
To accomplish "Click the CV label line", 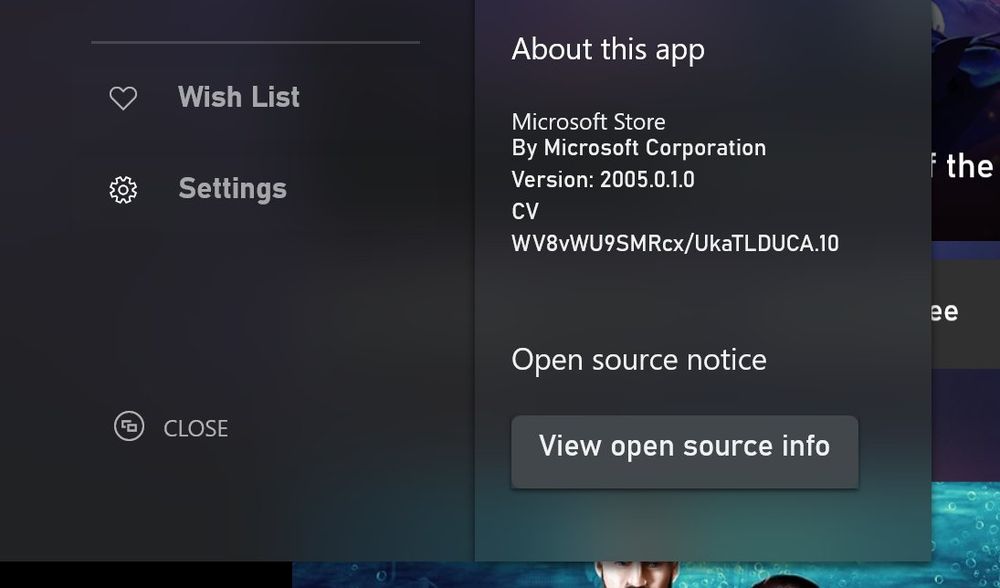I will (x=525, y=212).
